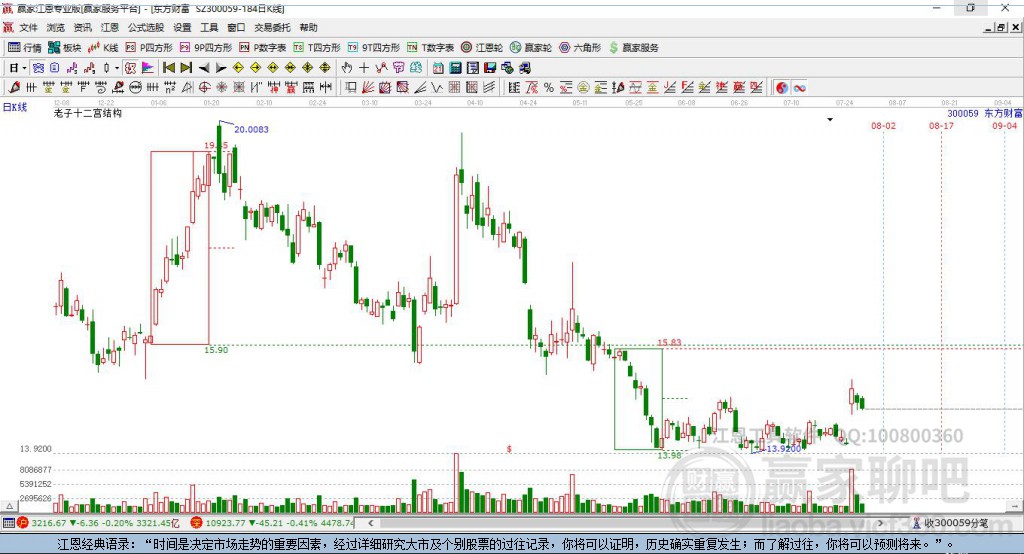Collapse volume panel with up triangle button
The height and width of the screenshot is (554, 1024).
click(9, 506)
